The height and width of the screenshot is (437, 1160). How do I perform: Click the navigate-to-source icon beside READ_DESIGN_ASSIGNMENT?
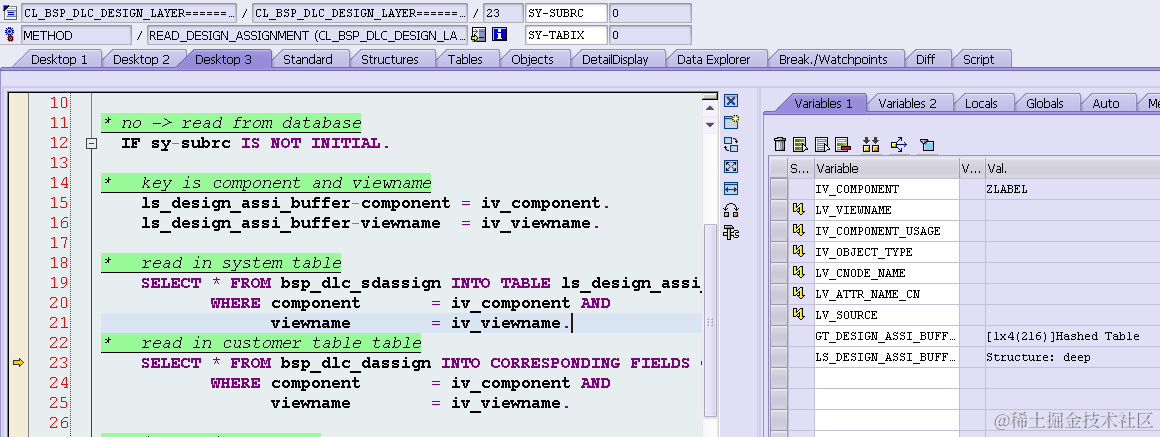pyautogui.click(x=479, y=35)
